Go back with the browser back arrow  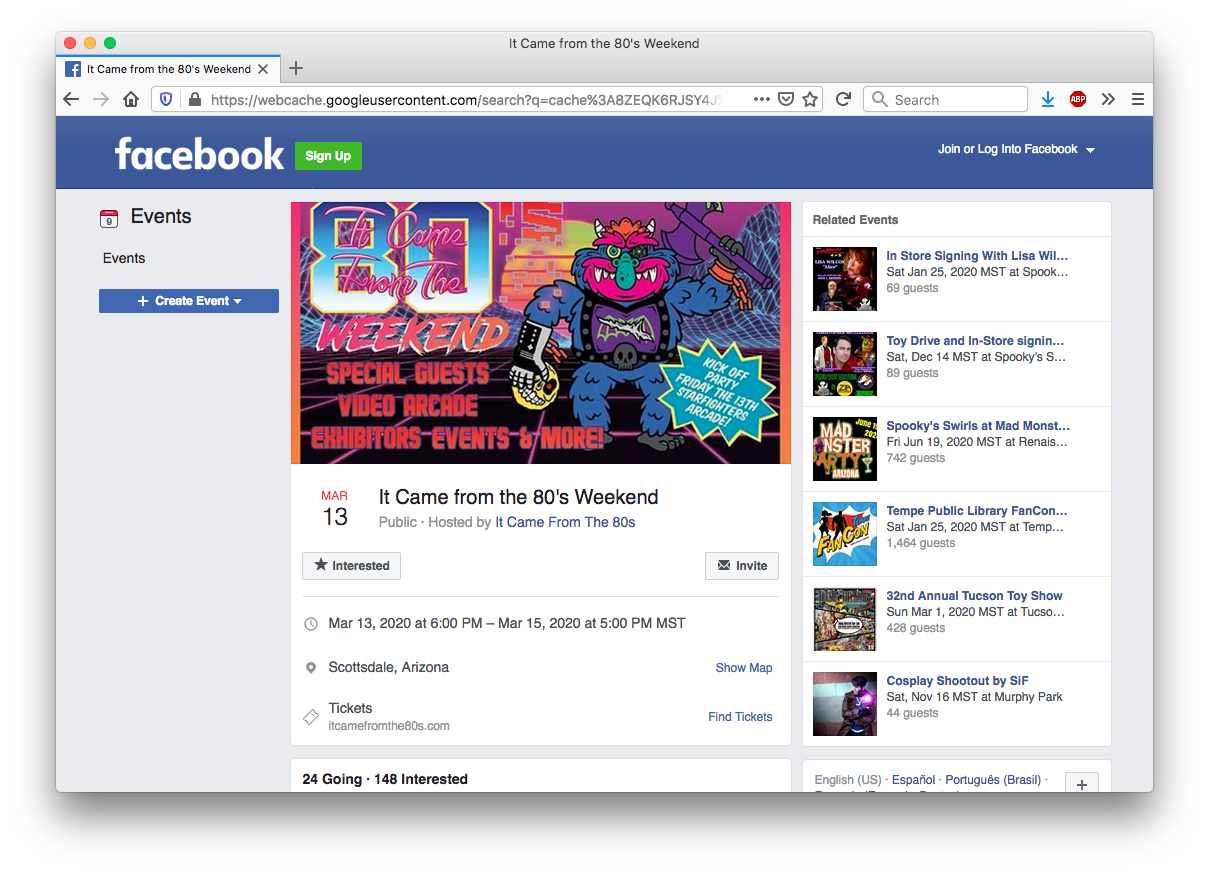point(71,99)
